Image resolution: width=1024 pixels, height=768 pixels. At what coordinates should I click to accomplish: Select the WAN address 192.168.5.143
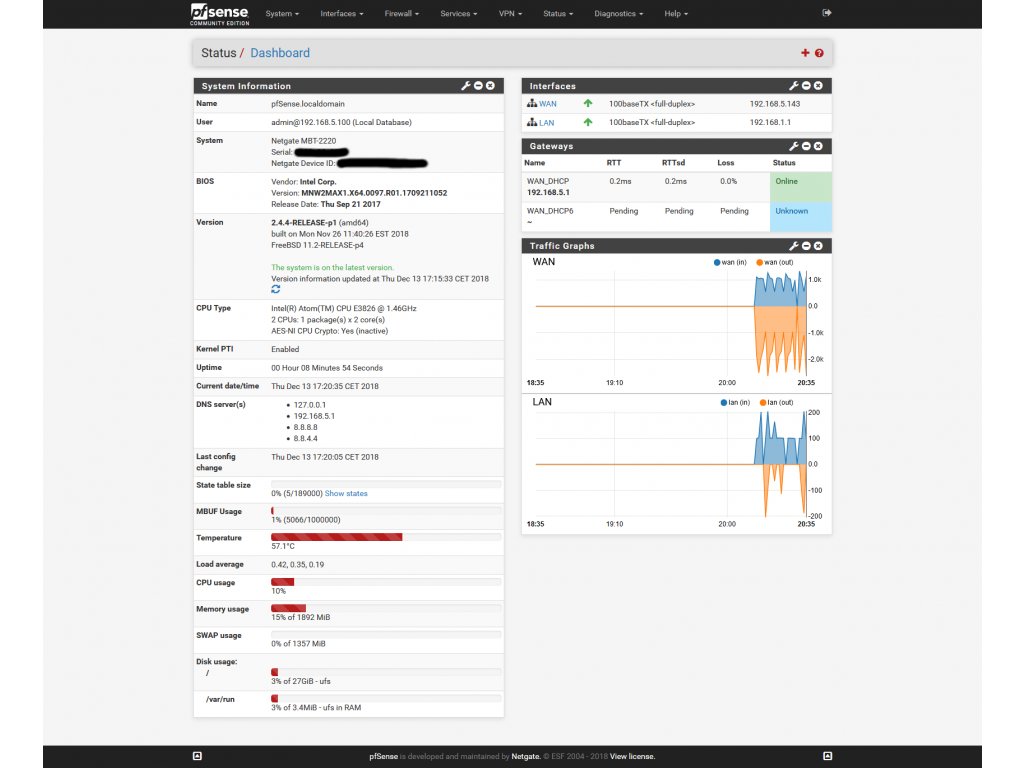tap(775, 104)
